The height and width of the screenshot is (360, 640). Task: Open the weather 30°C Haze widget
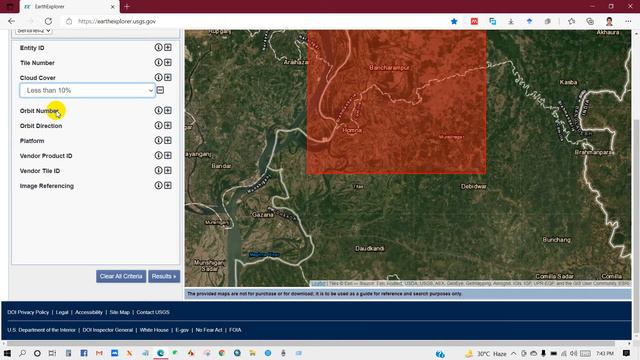pos(486,353)
